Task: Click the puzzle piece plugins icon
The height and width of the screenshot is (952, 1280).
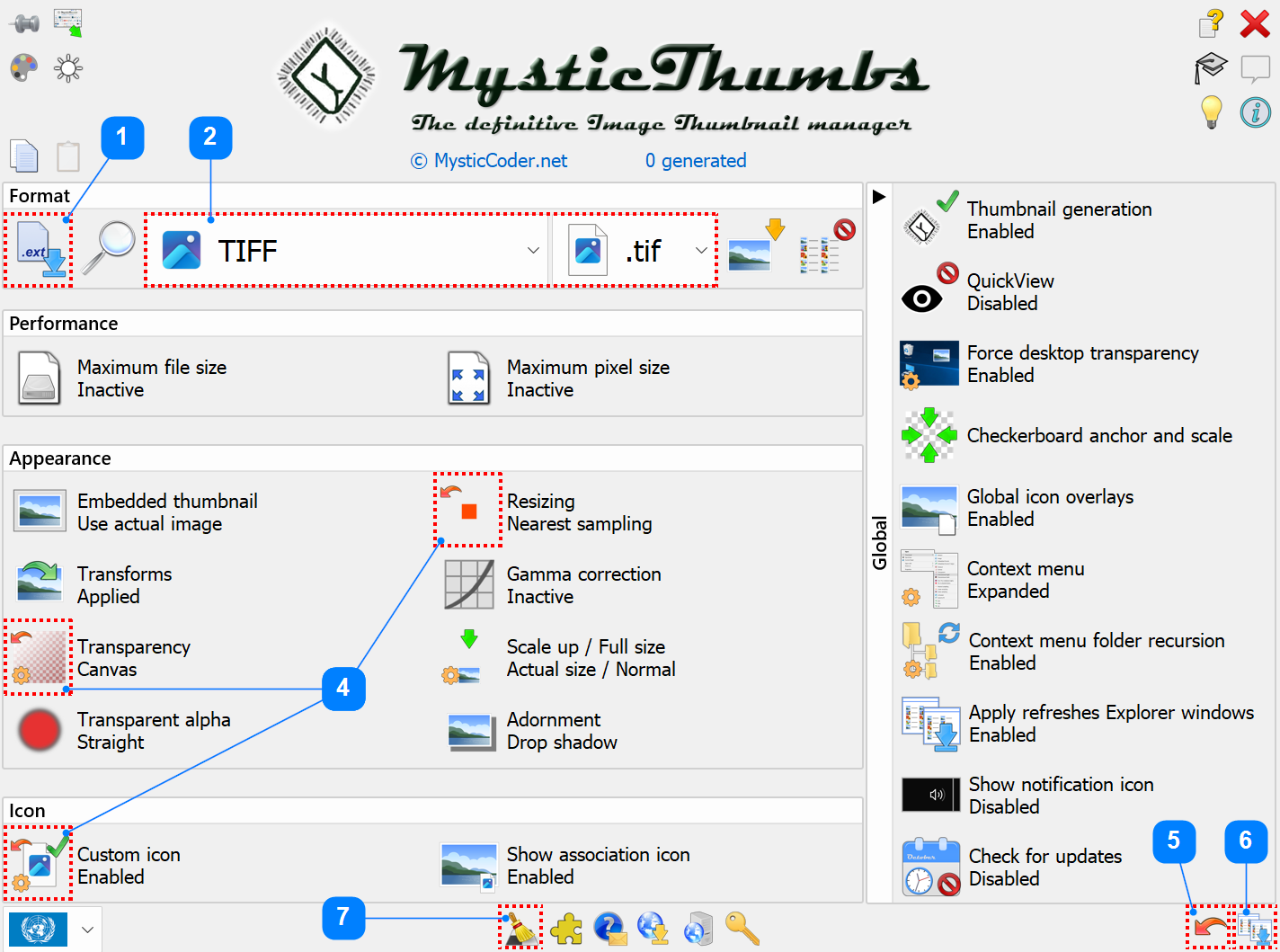Action: pos(566,929)
